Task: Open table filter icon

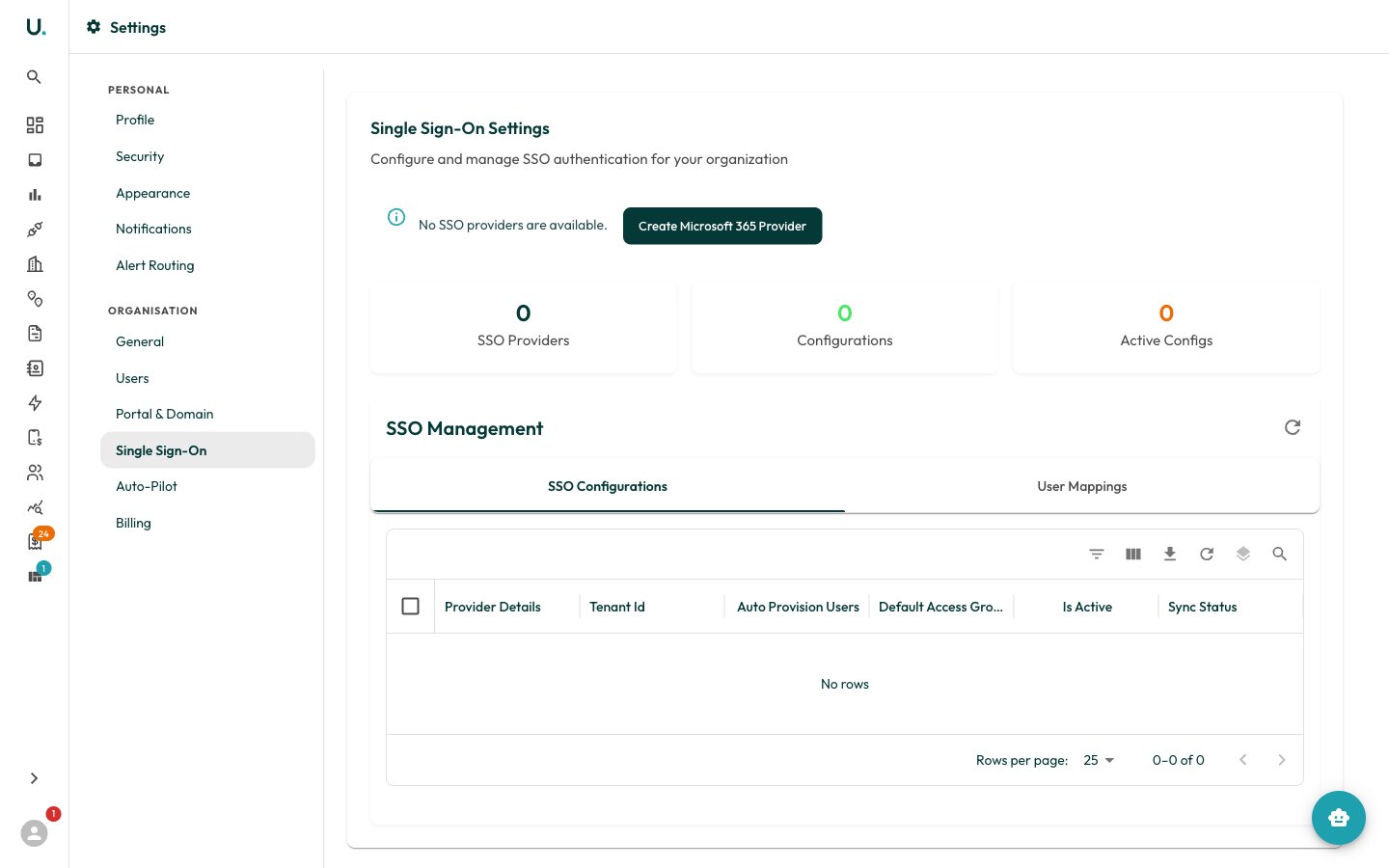Action: (1097, 554)
